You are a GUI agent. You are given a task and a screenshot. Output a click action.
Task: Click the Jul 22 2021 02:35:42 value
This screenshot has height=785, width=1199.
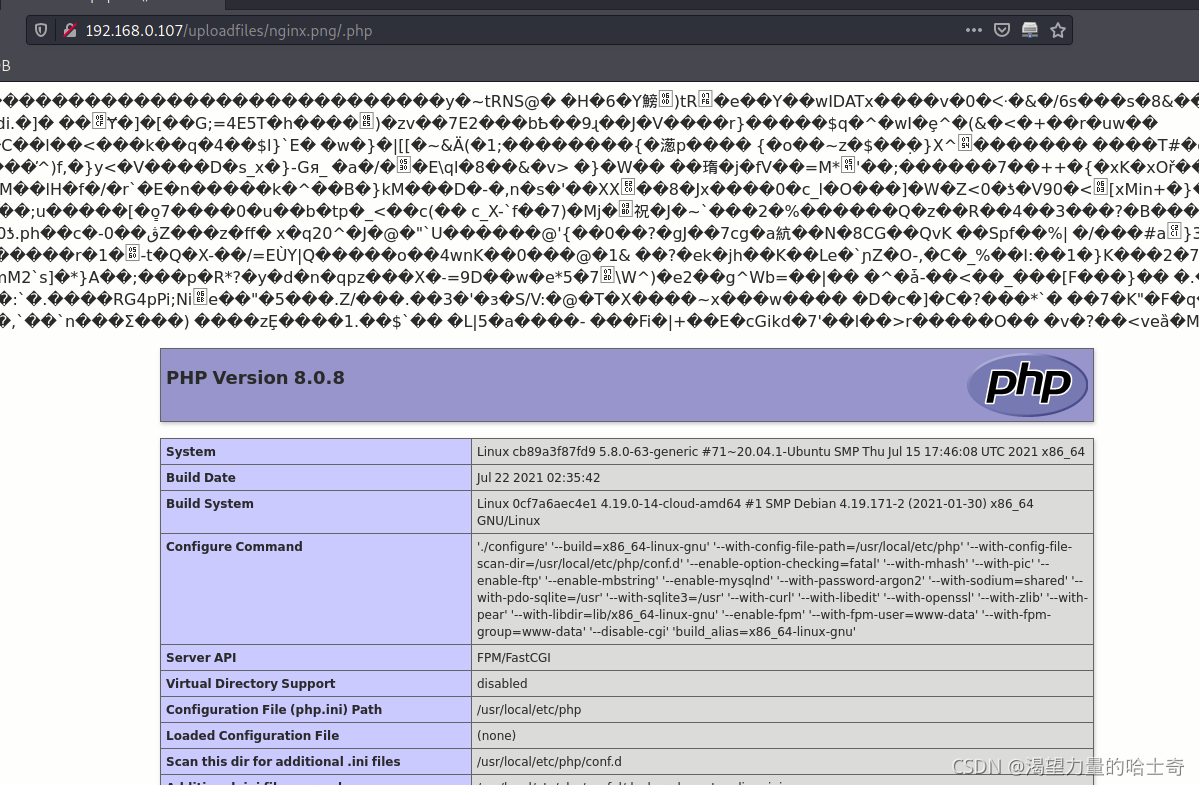[538, 478]
